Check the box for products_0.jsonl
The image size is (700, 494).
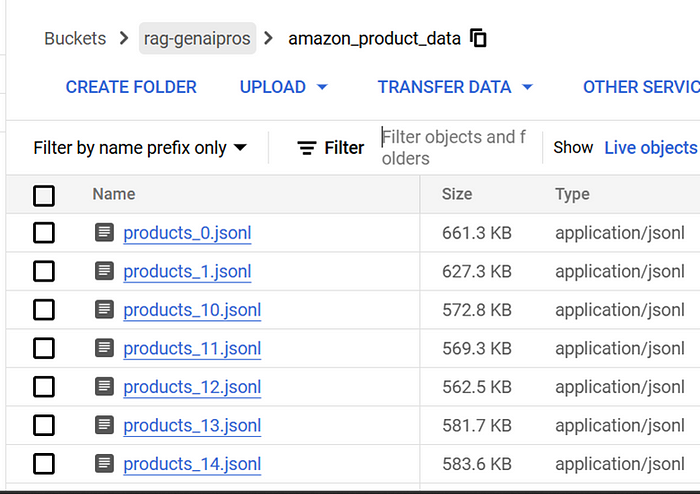(44, 233)
